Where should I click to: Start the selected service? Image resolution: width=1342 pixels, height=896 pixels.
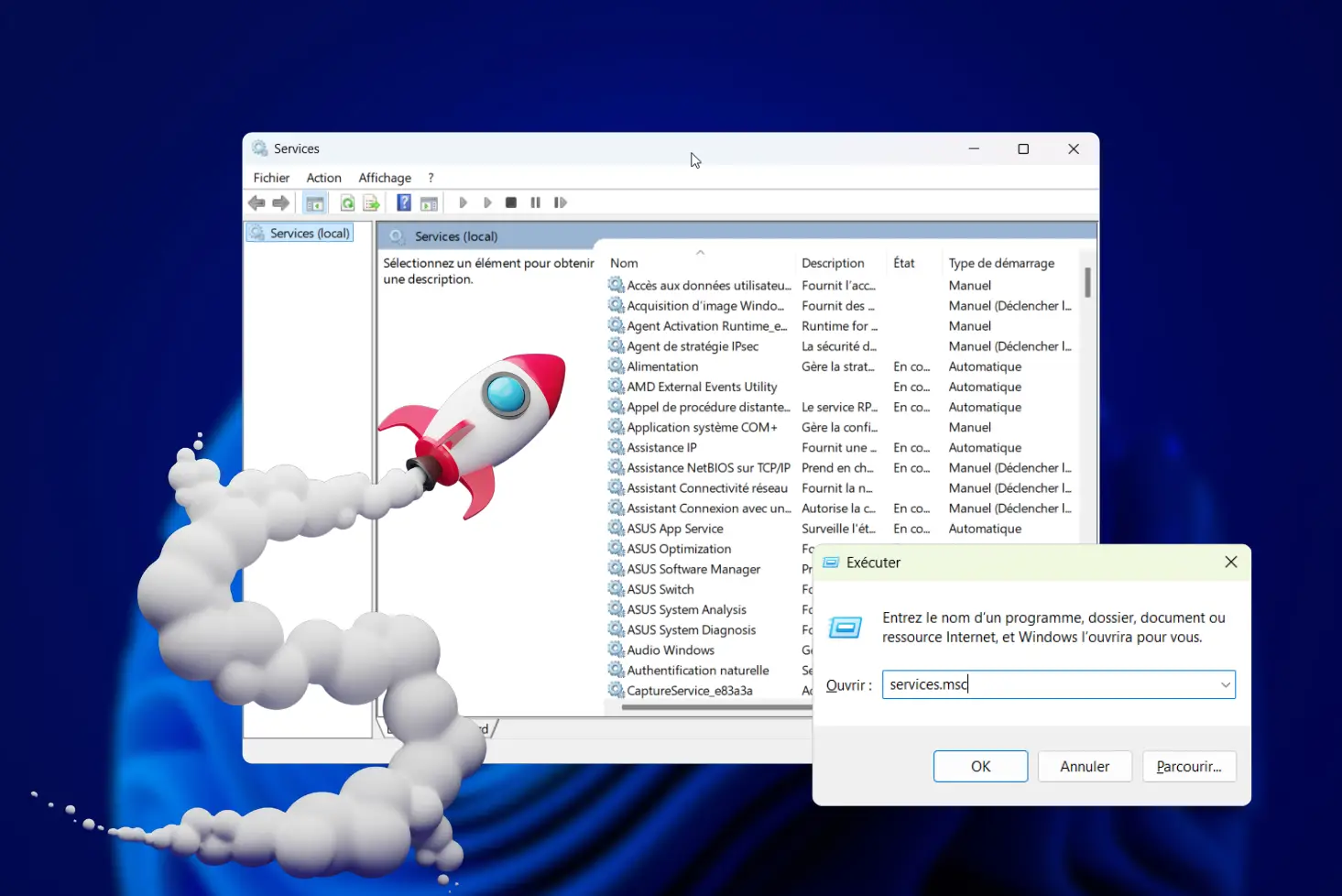(x=464, y=202)
